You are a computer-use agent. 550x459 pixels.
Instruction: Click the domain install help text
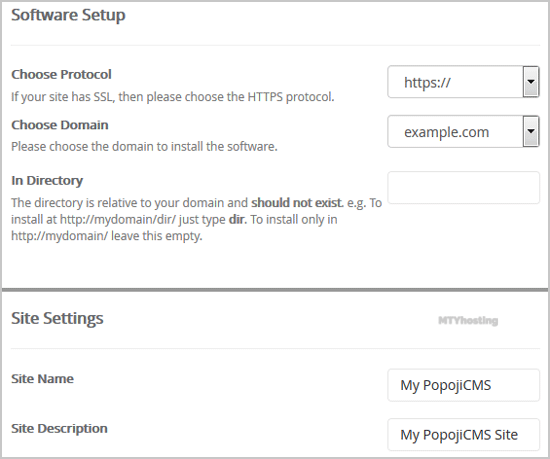coord(144,147)
